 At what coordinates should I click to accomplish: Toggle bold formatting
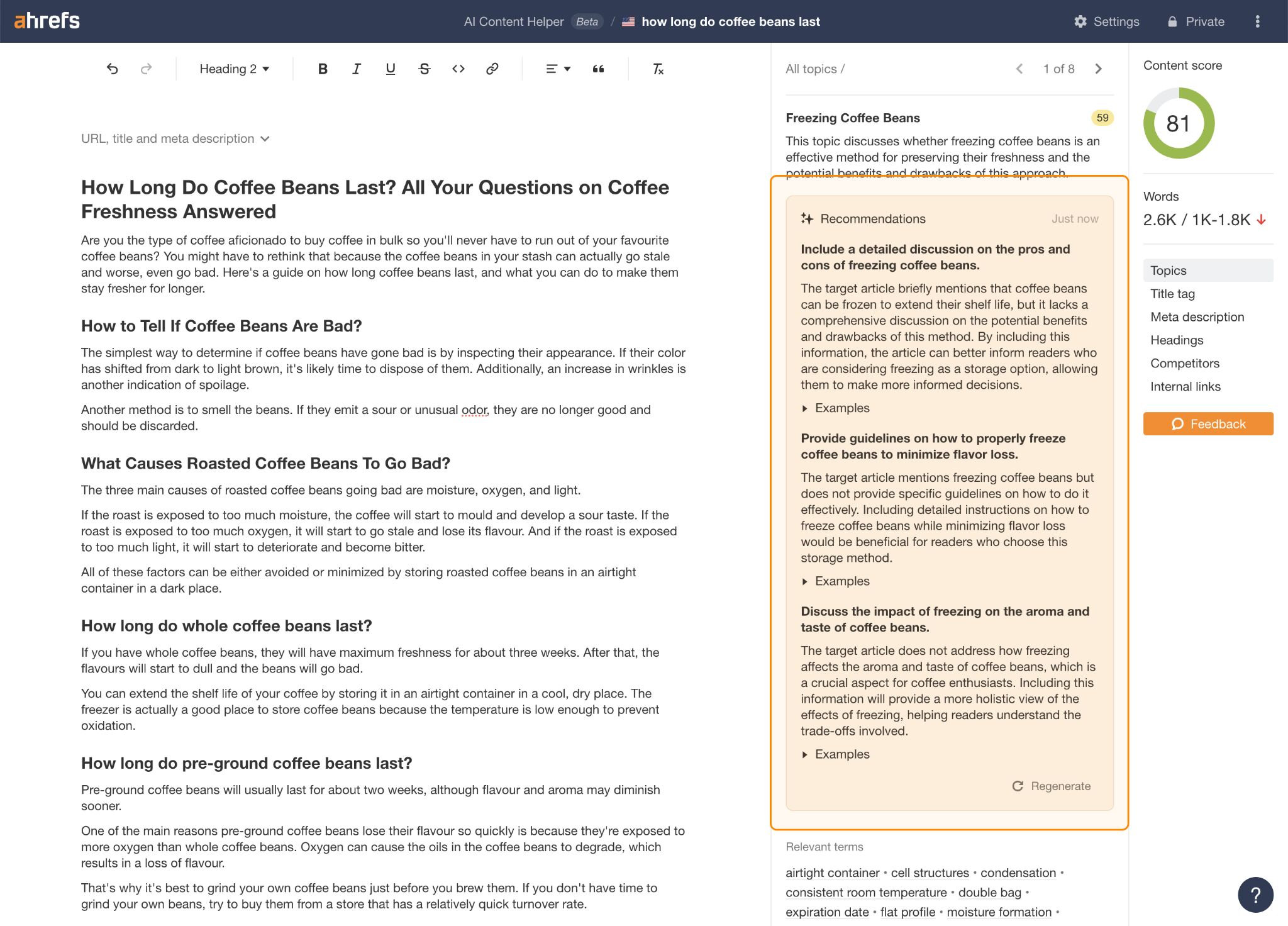[x=323, y=69]
